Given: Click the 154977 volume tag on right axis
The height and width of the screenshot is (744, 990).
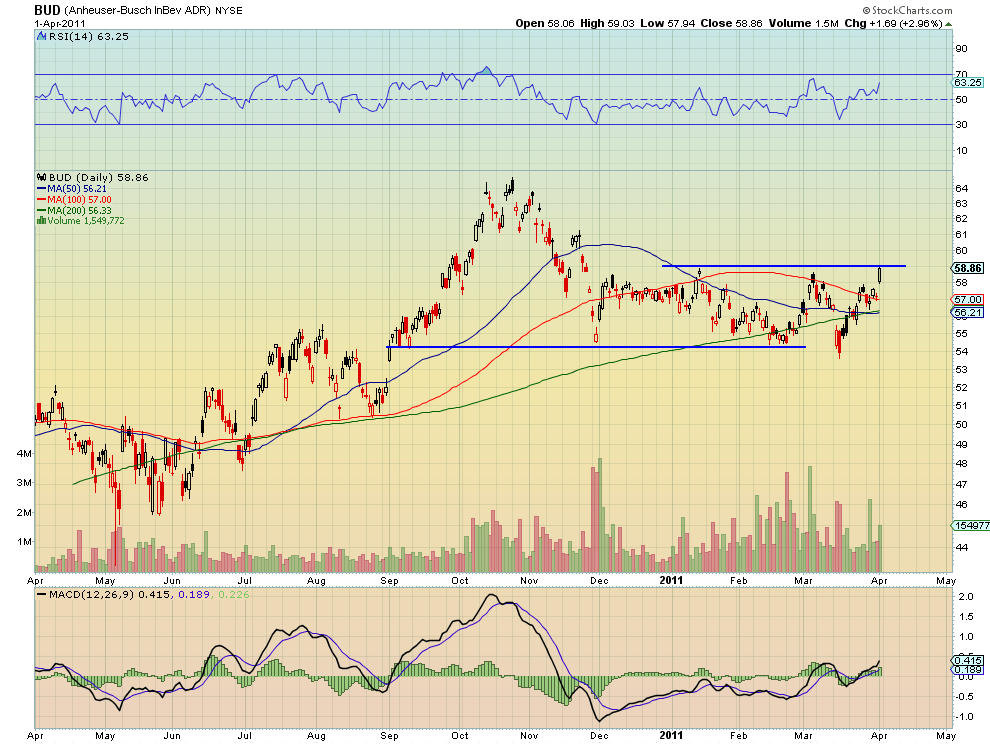Looking at the screenshot, I should pos(970,525).
